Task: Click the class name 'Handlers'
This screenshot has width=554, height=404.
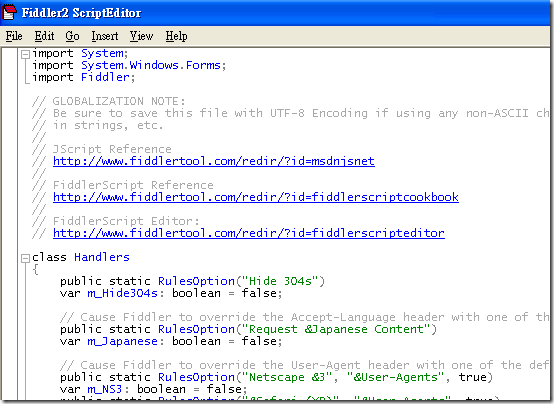Action: (102, 257)
